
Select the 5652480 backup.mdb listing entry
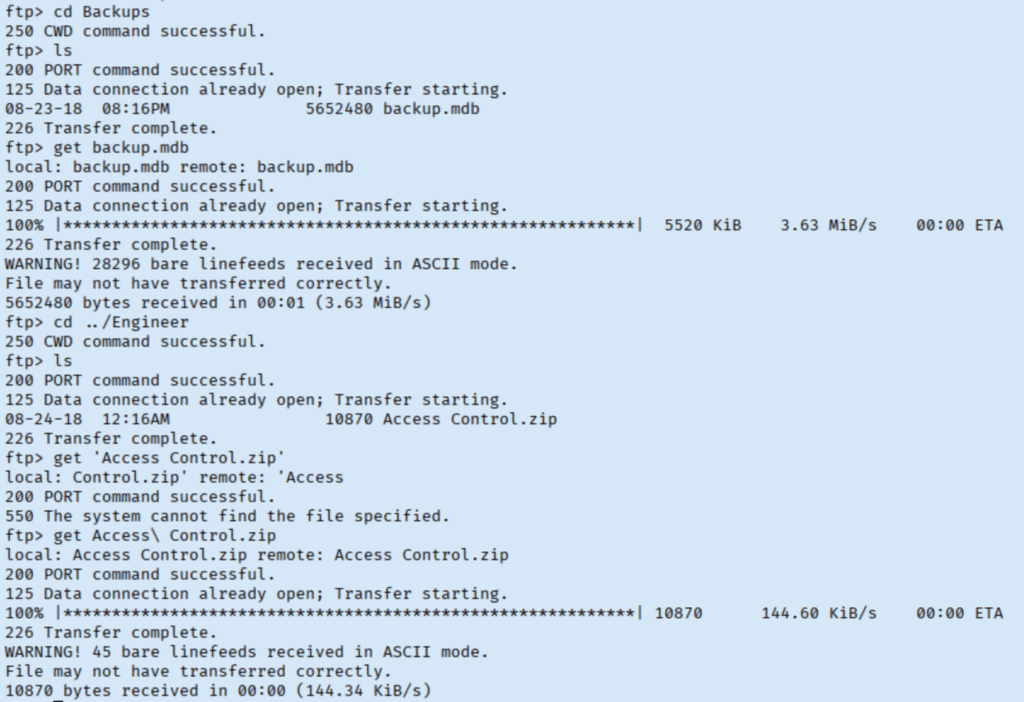point(392,108)
